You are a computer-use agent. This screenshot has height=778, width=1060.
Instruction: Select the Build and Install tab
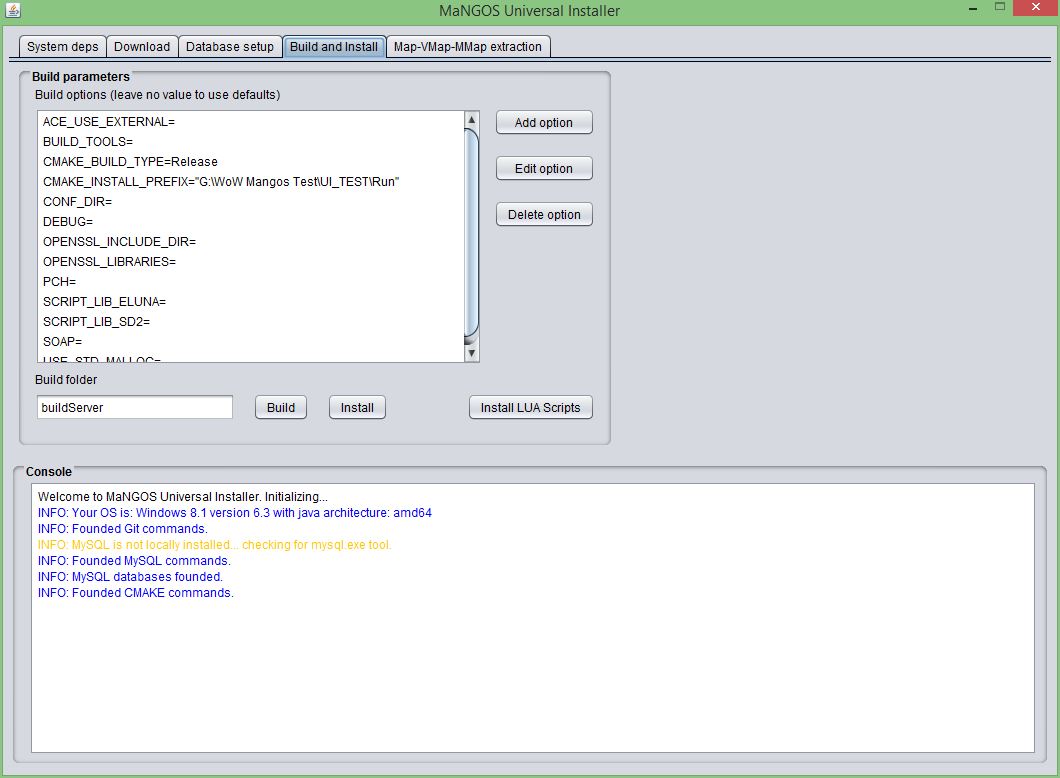(x=334, y=47)
